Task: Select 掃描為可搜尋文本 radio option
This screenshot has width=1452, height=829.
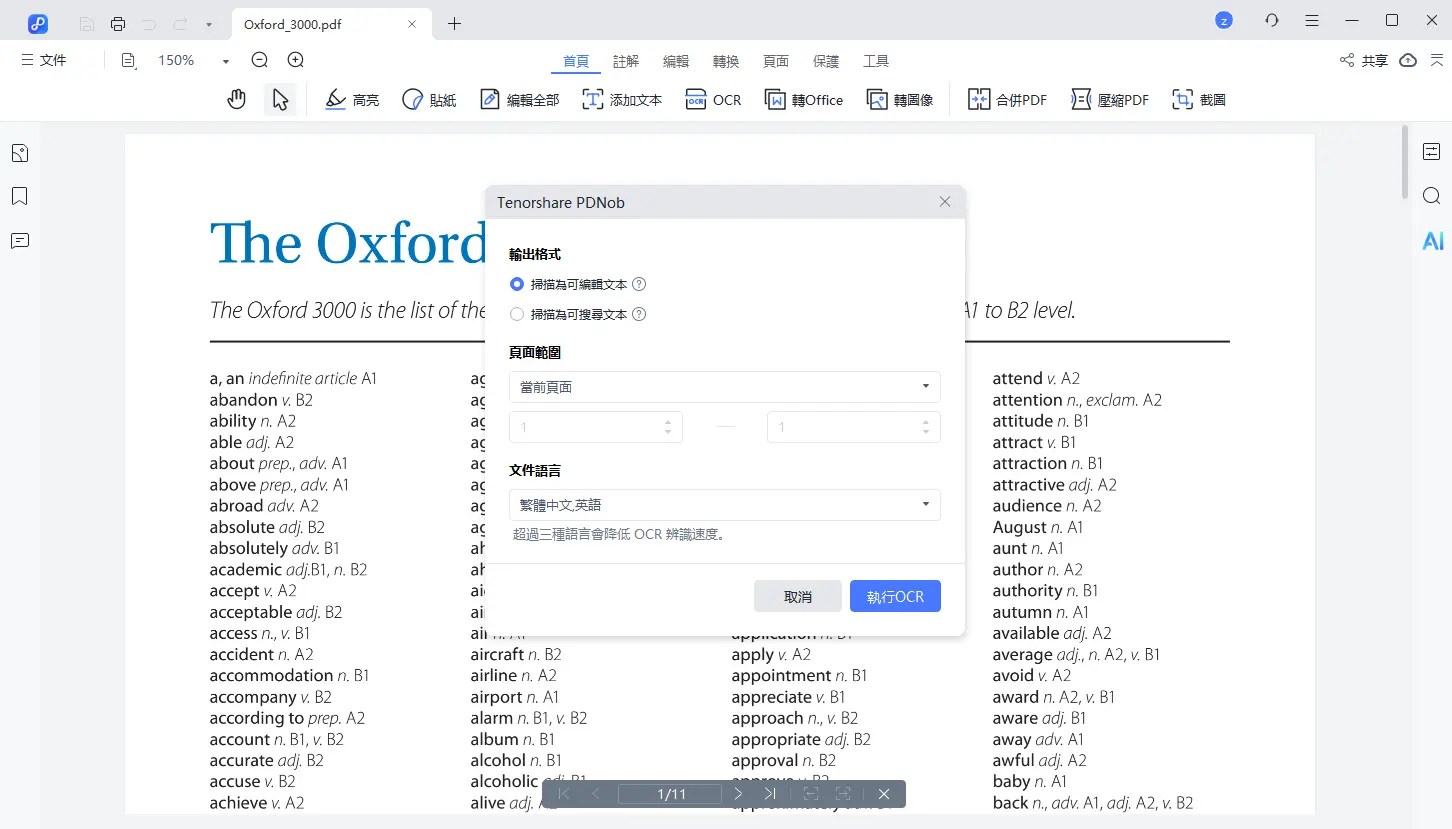Action: (516, 314)
